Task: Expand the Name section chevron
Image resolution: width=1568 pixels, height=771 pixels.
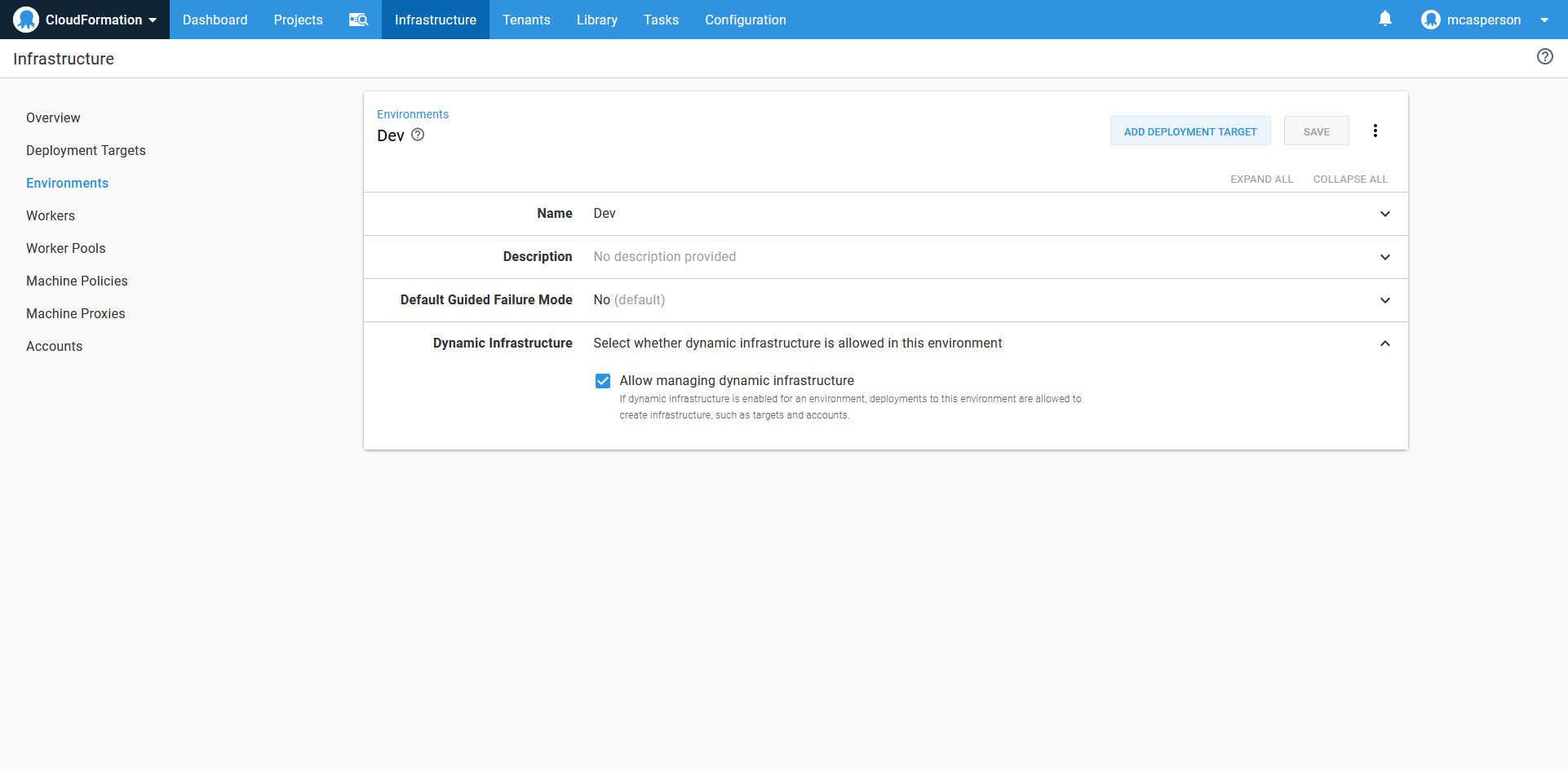Action: click(1384, 214)
